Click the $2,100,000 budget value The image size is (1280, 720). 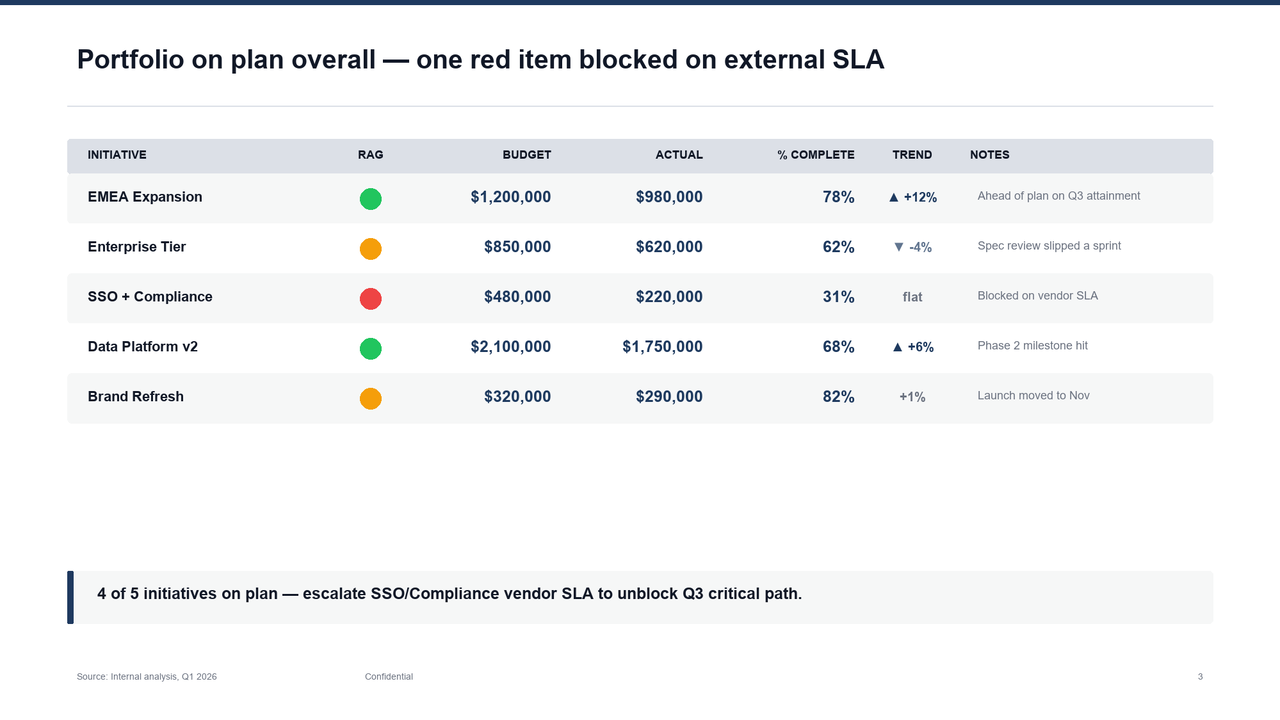click(511, 347)
